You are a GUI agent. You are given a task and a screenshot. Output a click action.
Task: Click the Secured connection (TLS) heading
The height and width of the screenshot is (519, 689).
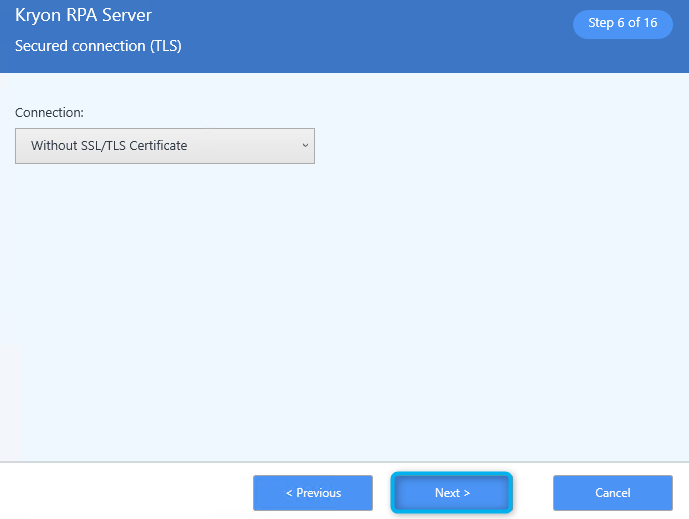pos(98,46)
